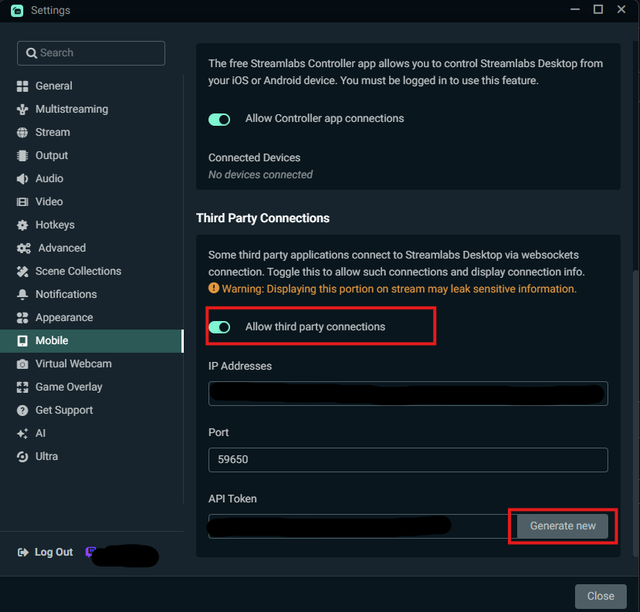The image size is (640, 612).
Task: Click the Ultra swirl icon
Action: click(22, 456)
